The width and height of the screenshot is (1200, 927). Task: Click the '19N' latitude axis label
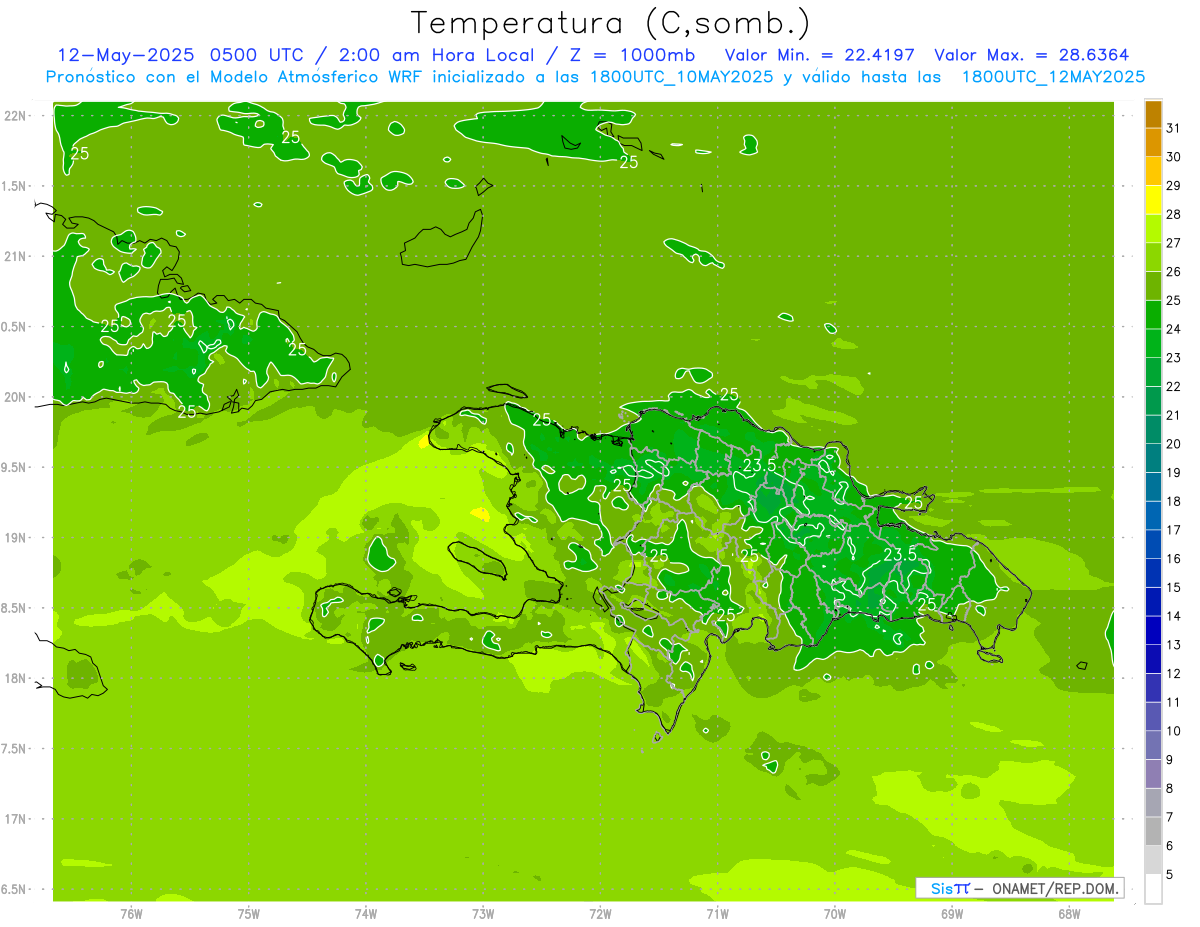(x=14, y=537)
